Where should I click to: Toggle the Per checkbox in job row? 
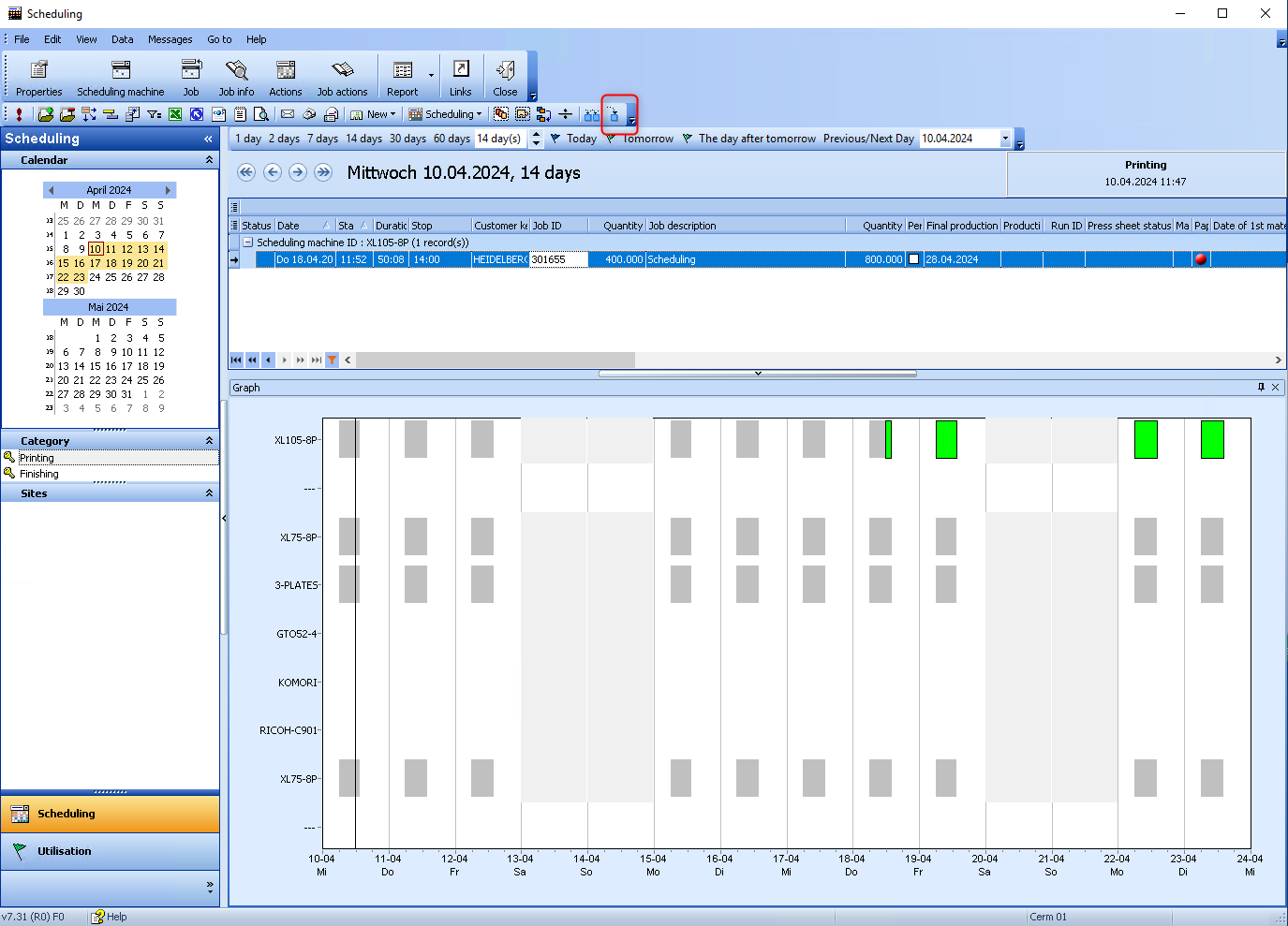coord(914,259)
